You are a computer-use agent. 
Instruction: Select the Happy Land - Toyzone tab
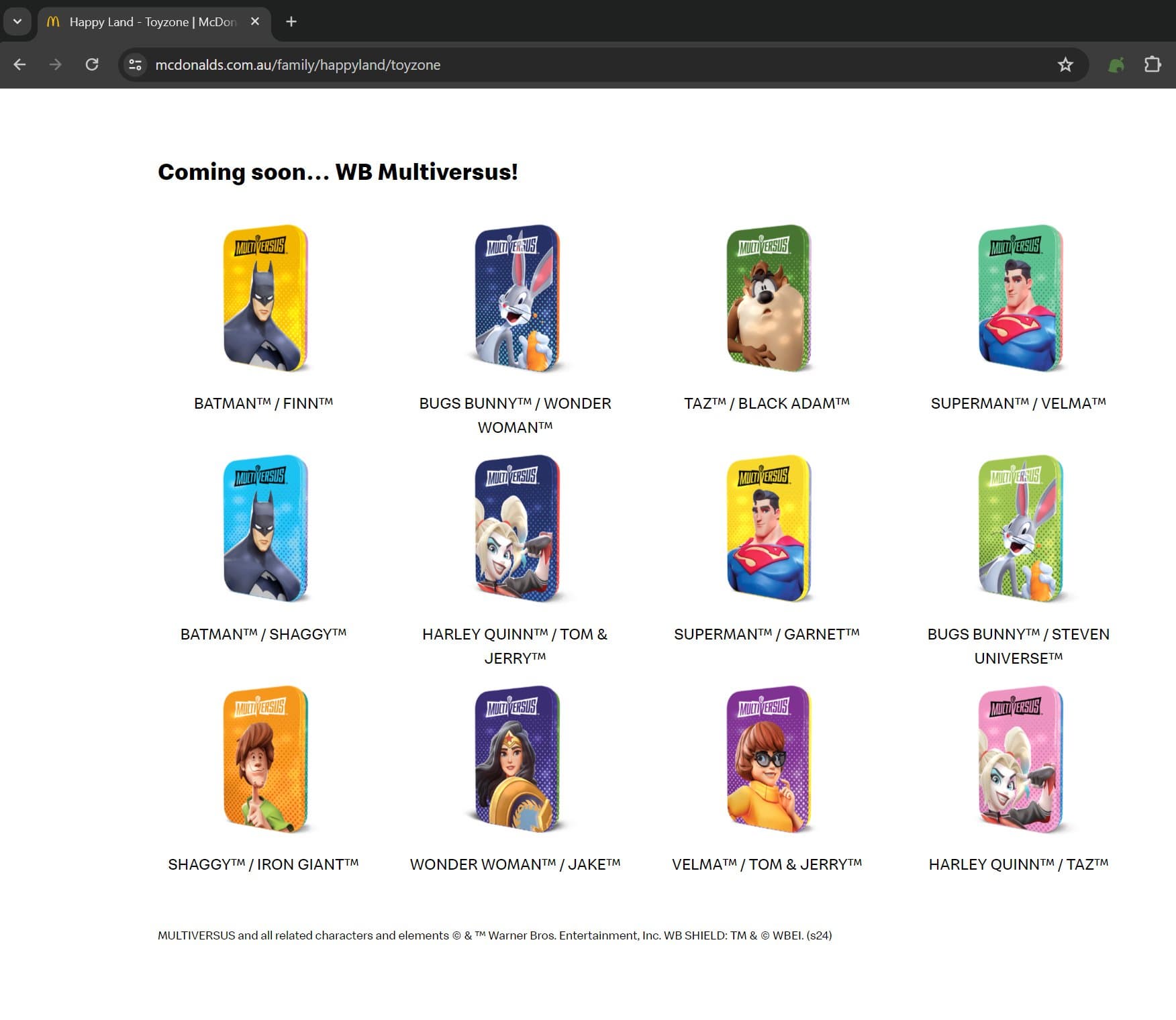click(154, 22)
